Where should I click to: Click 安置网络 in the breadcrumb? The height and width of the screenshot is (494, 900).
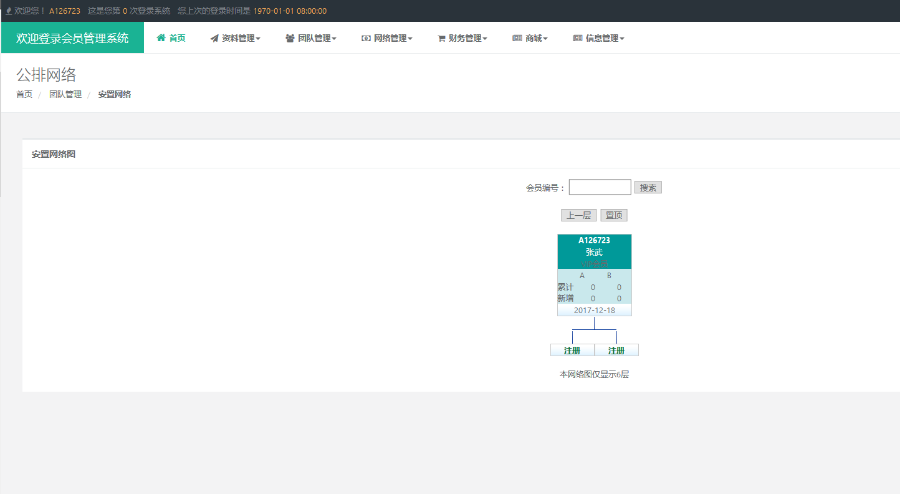tap(115, 94)
